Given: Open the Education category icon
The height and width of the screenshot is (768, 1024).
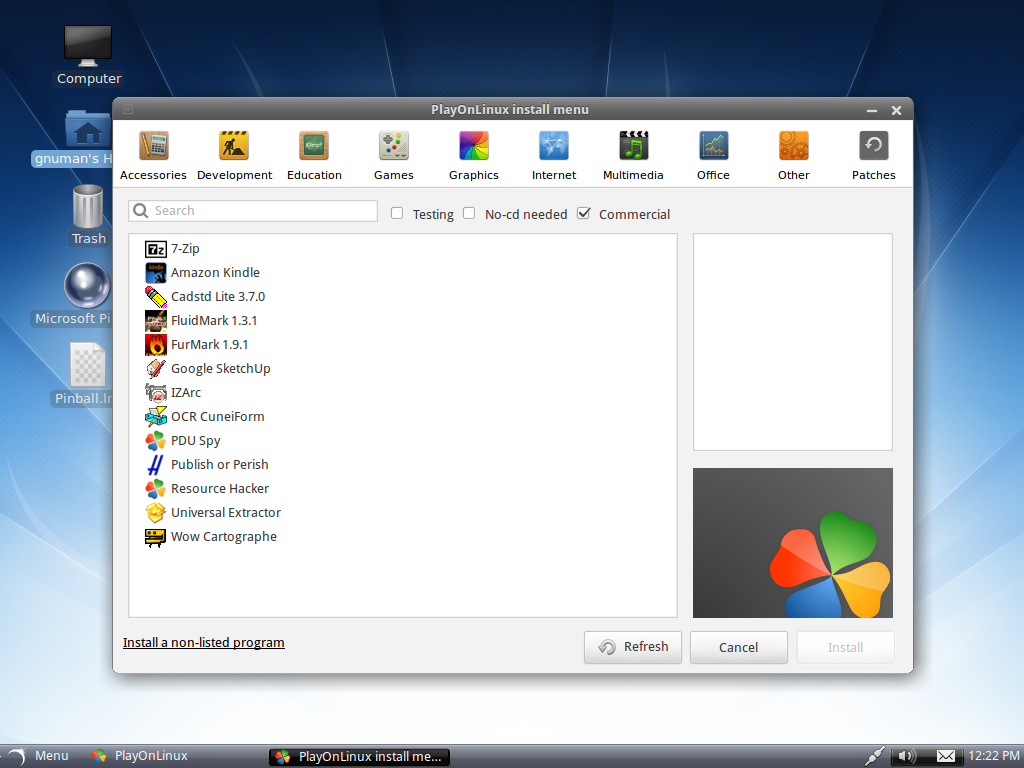Looking at the screenshot, I should (314, 146).
